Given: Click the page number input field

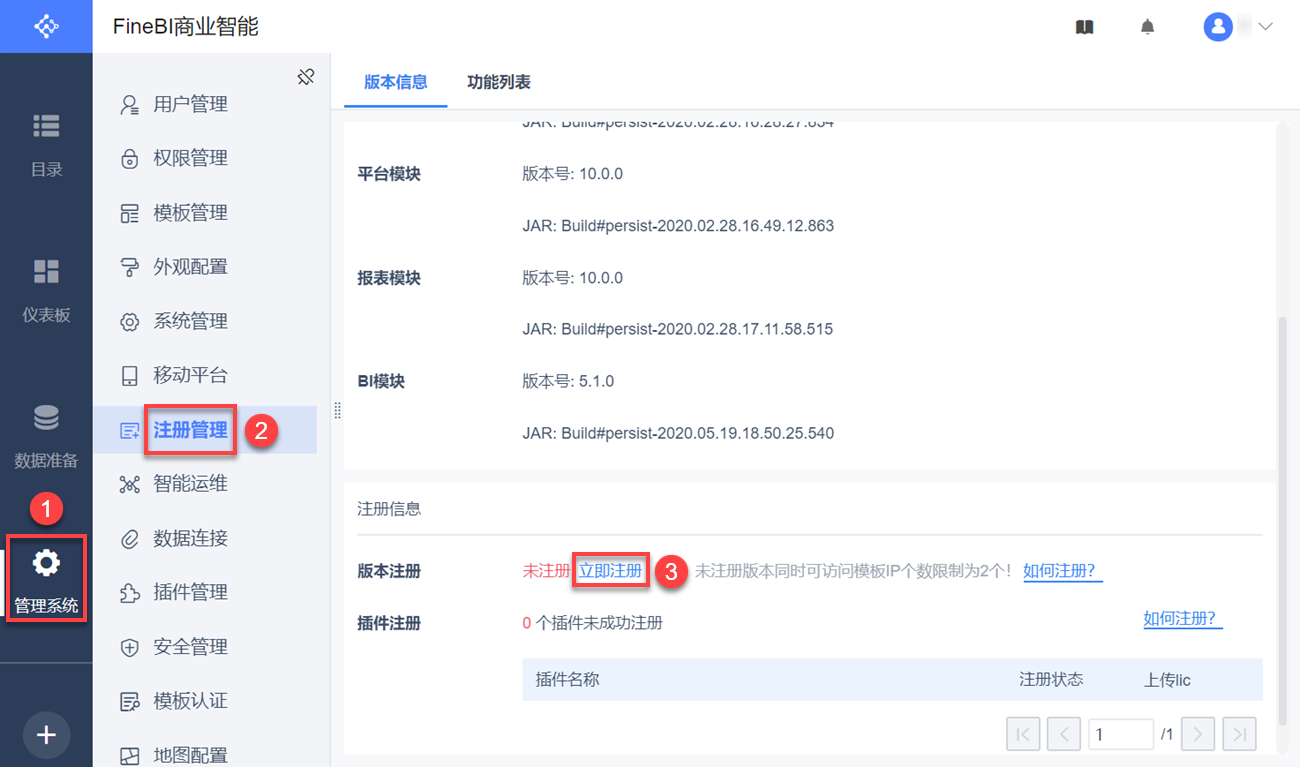Looking at the screenshot, I should coord(1121,734).
